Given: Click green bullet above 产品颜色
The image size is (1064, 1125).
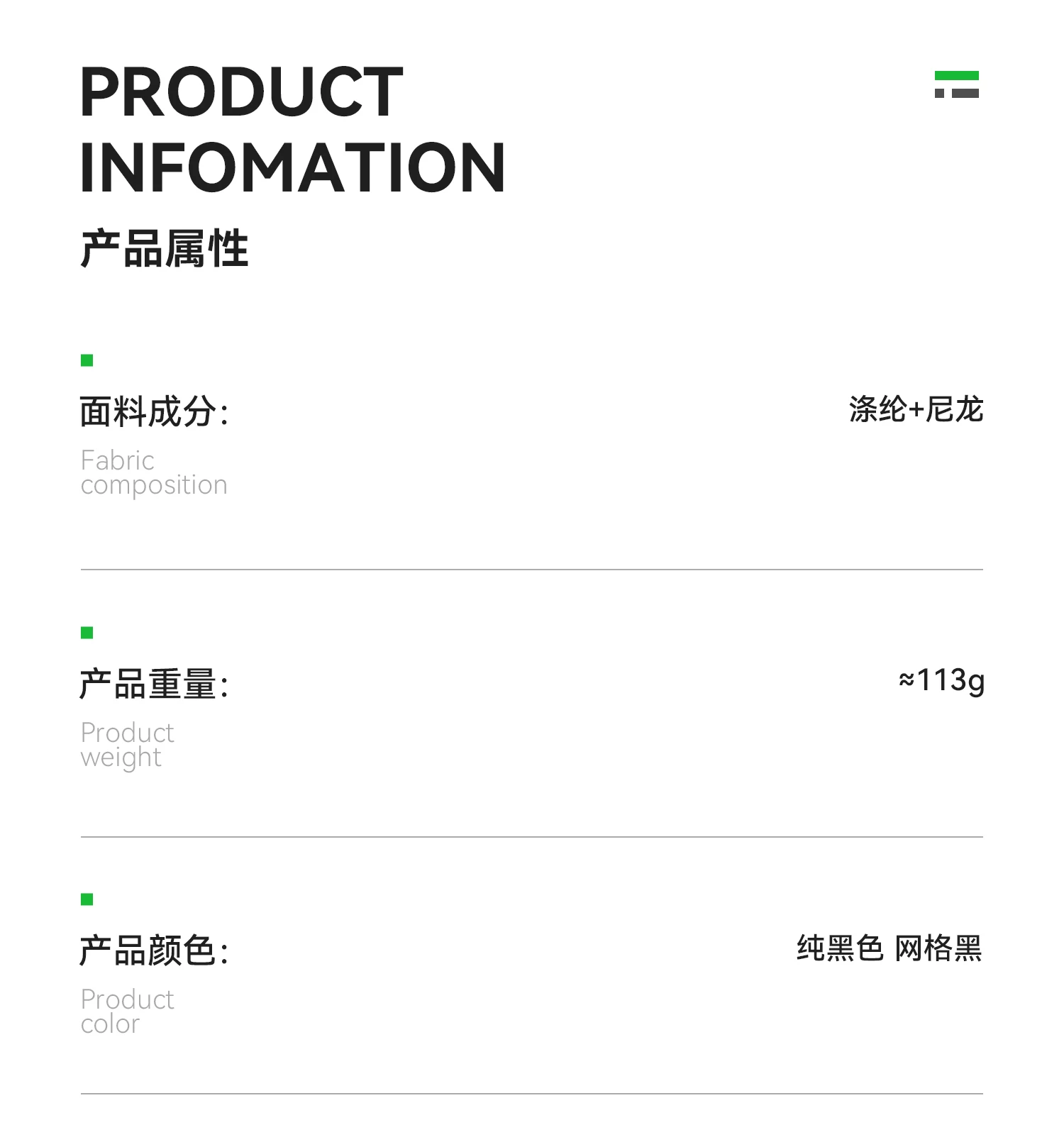Looking at the screenshot, I should (87, 899).
